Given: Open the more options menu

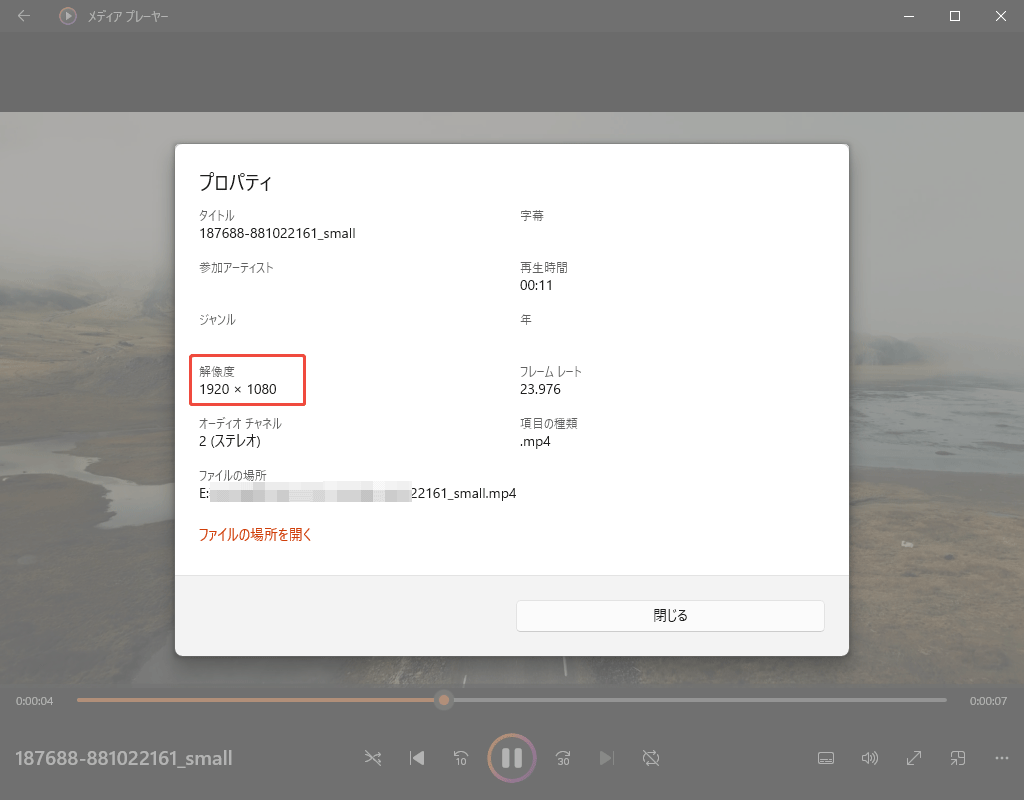Looking at the screenshot, I should (x=1000, y=758).
